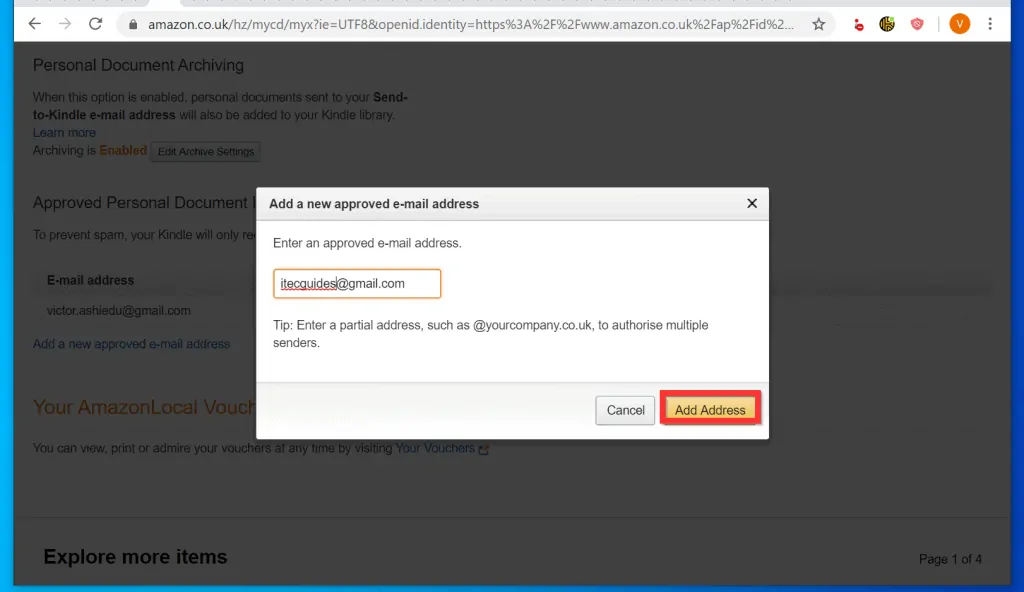The width and height of the screenshot is (1024, 592).
Task: Open Chrome's three-dot menu
Action: (990, 24)
